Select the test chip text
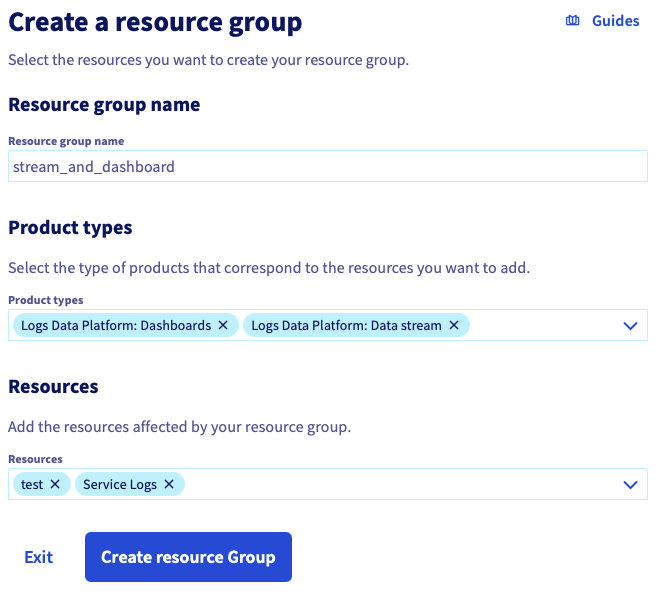 [x=32, y=485]
